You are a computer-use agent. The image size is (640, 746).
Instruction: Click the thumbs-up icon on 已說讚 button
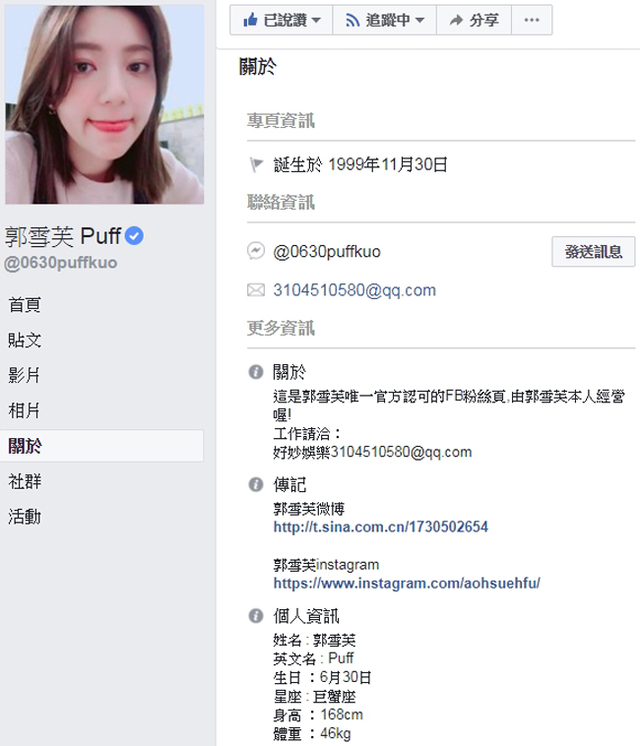click(x=250, y=20)
